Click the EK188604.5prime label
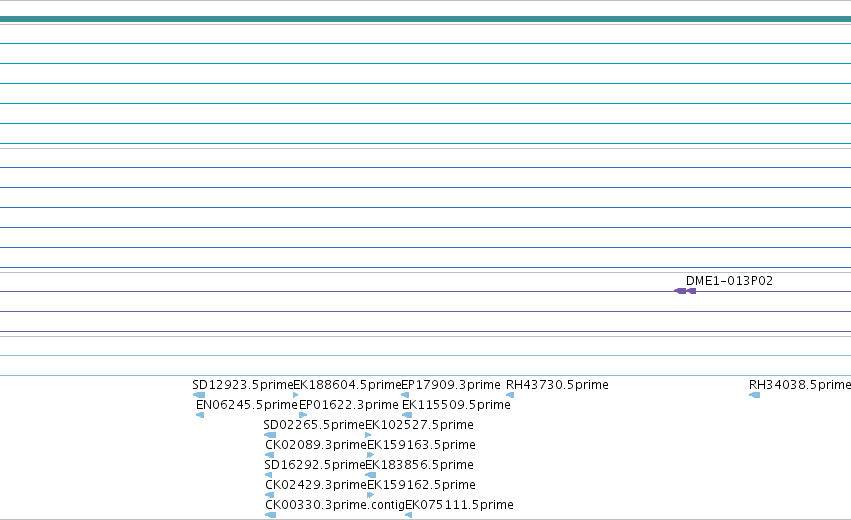Image resolution: width=851 pixels, height=520 pixels. click(x=347, y=385)
